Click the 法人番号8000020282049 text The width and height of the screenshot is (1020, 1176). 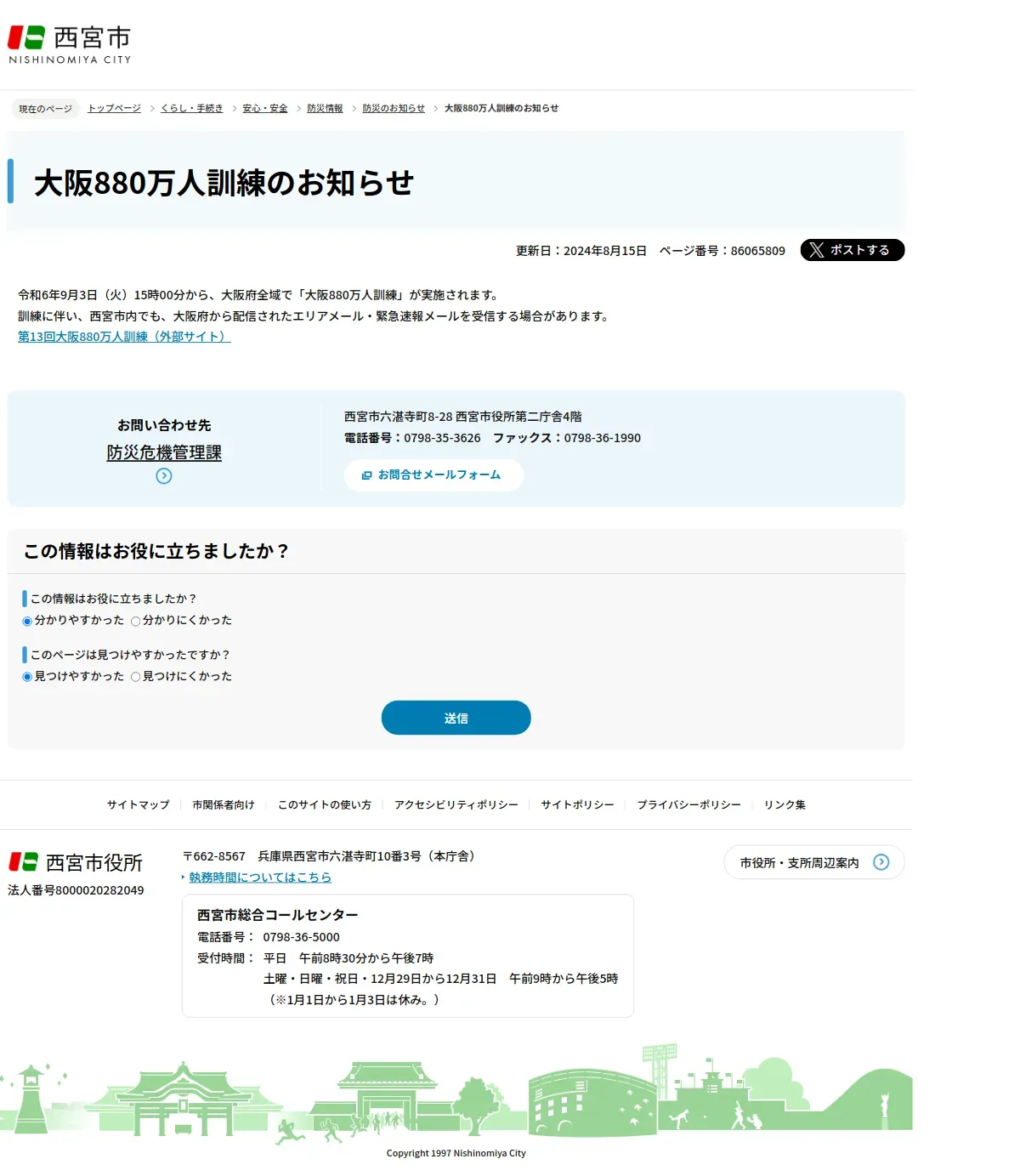click(76, 890)
